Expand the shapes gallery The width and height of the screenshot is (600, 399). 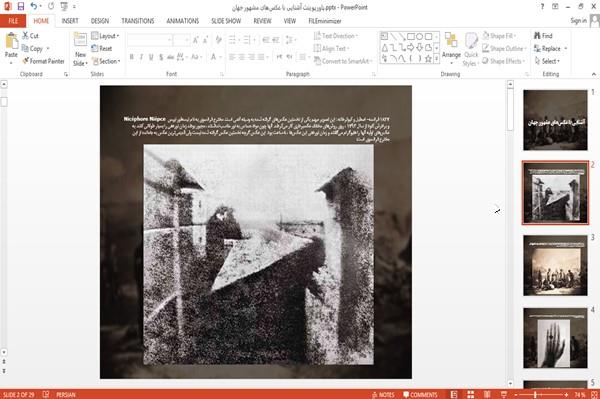[436, 58]
